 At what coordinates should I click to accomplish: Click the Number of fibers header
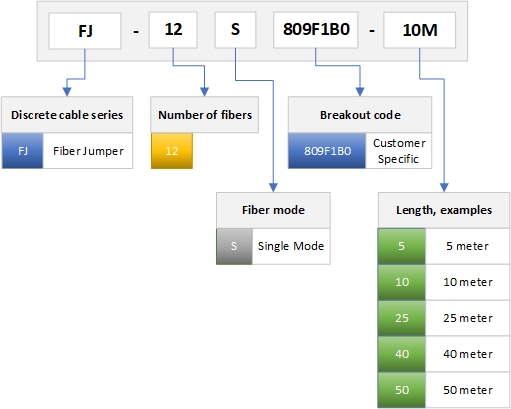[x=204, y=115]
